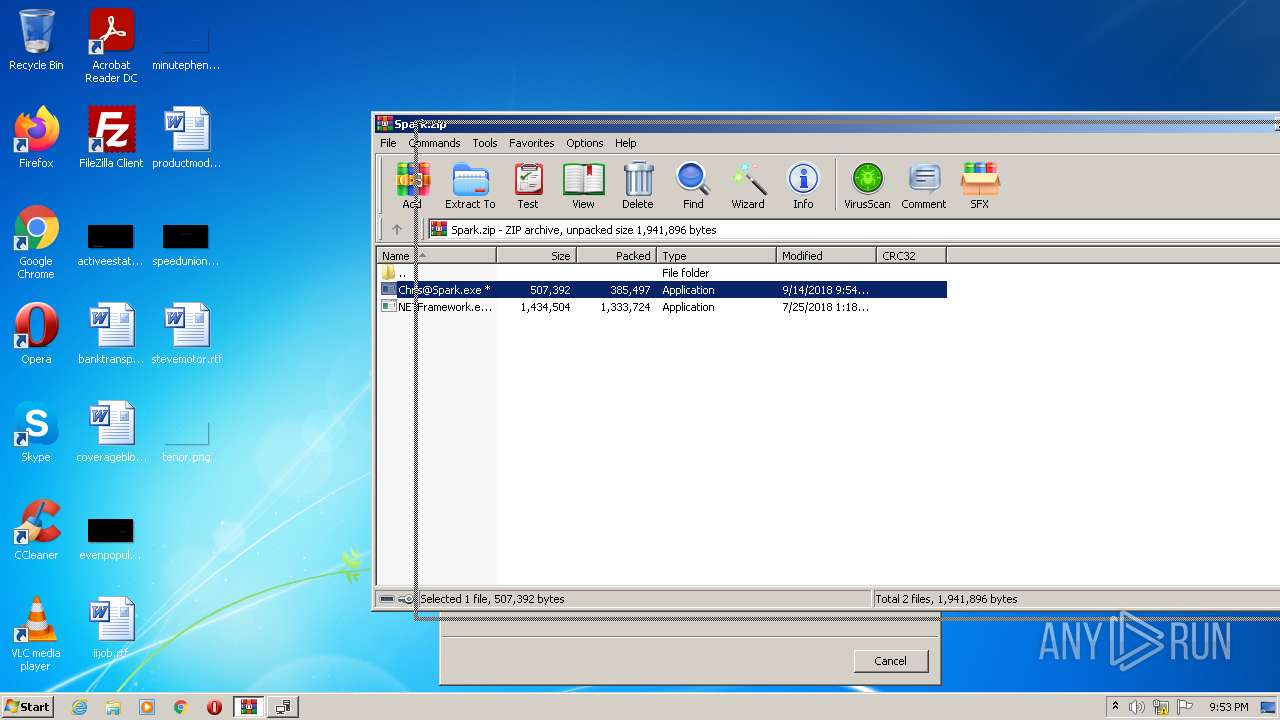This screenshot has height=720, width=1280.
Task: Open the Favorites menu
Action: 532,143
